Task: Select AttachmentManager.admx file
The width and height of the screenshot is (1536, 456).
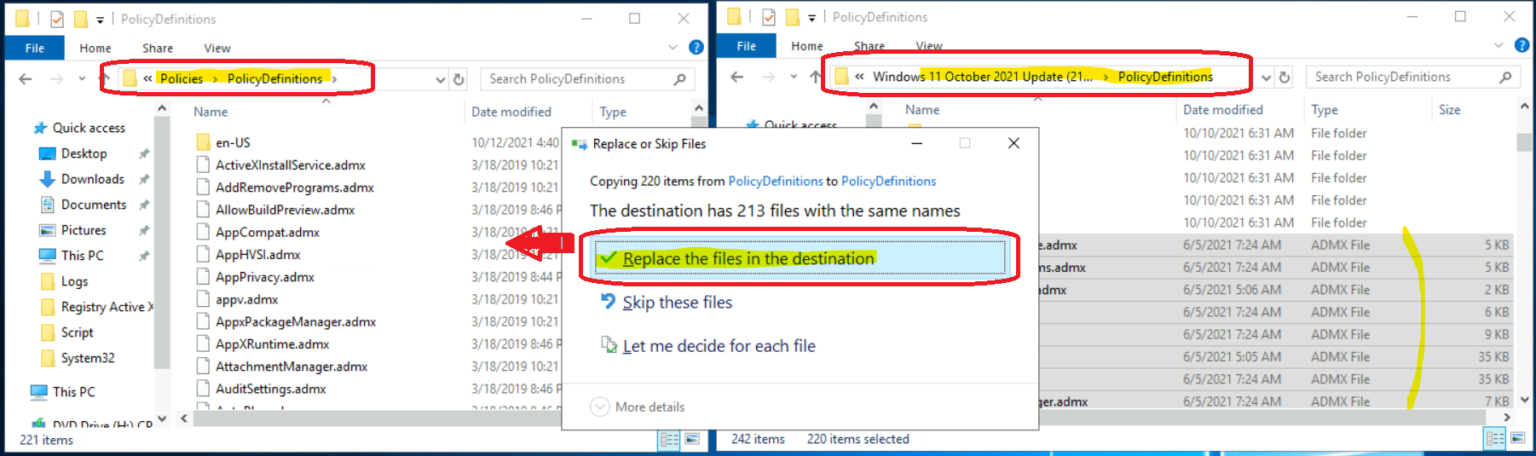Action: (x=292, y=367)
